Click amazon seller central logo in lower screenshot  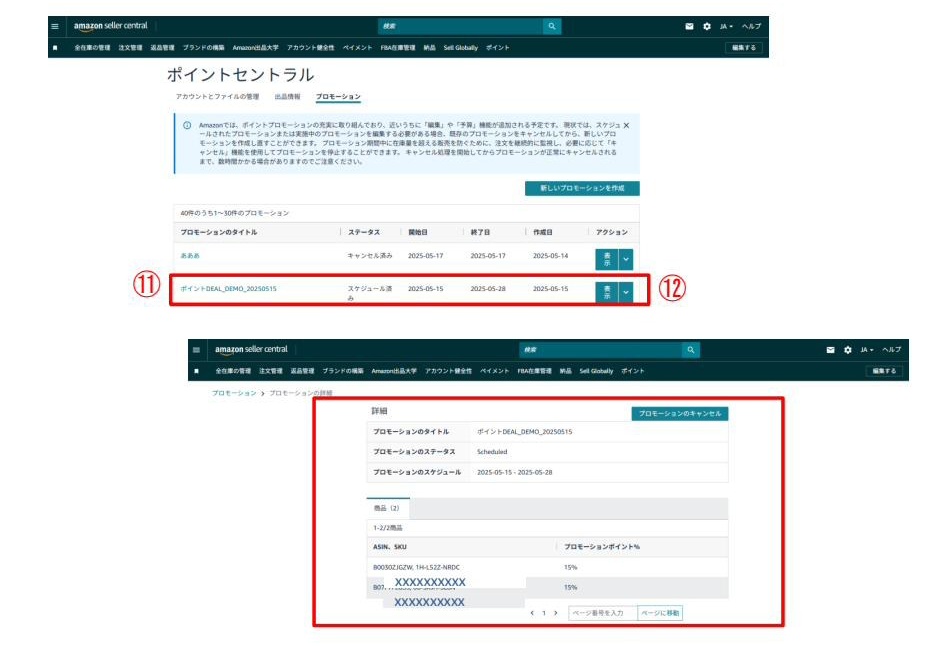tap(251, 349)
